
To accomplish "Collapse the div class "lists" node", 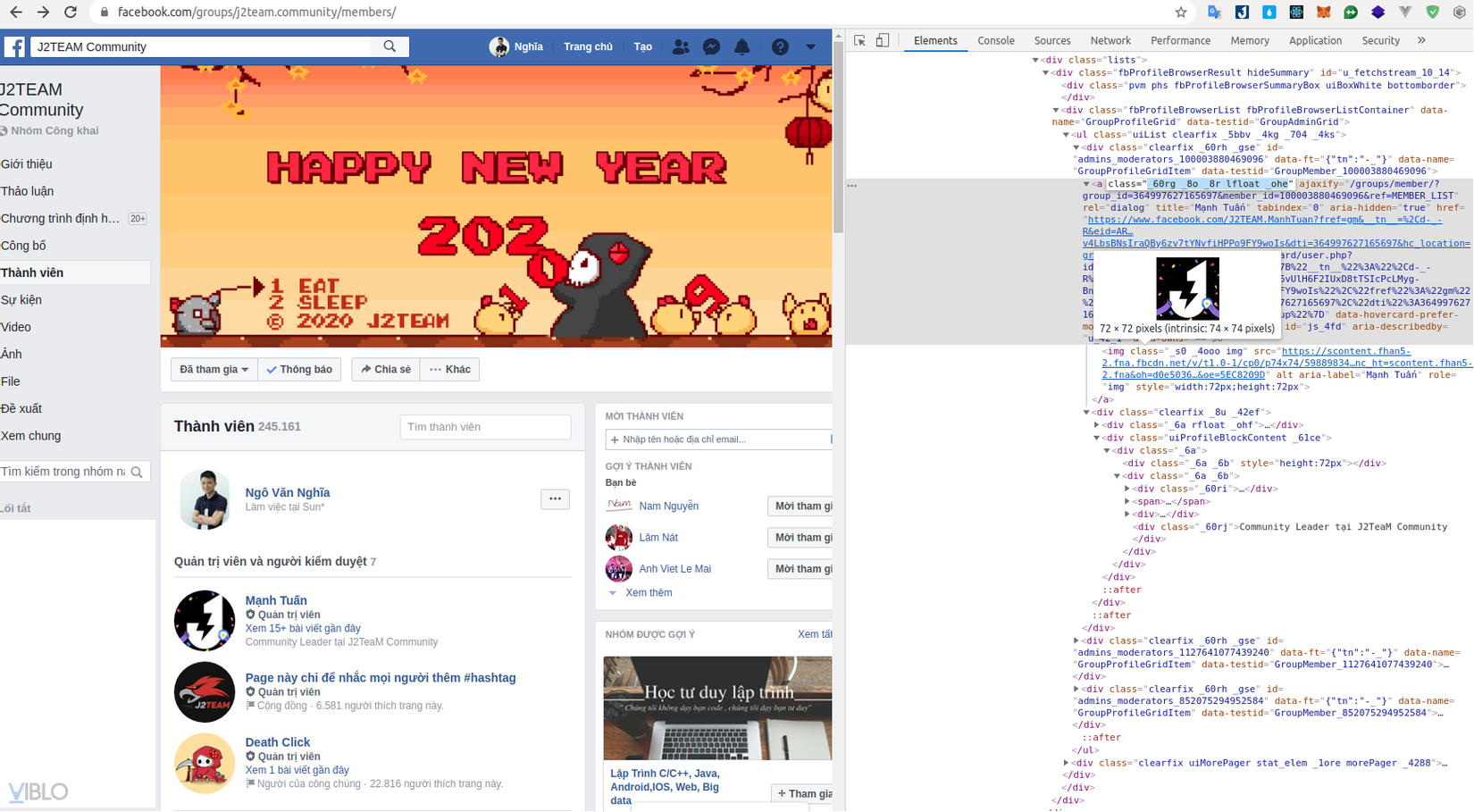I will pos(1036,60).
